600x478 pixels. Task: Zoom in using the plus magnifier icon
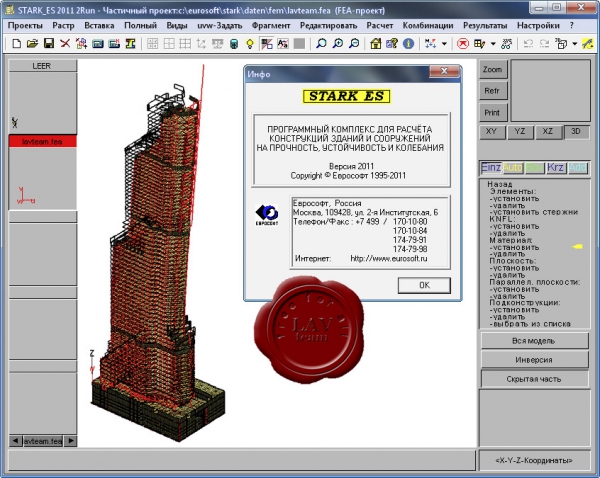(338, 44)
